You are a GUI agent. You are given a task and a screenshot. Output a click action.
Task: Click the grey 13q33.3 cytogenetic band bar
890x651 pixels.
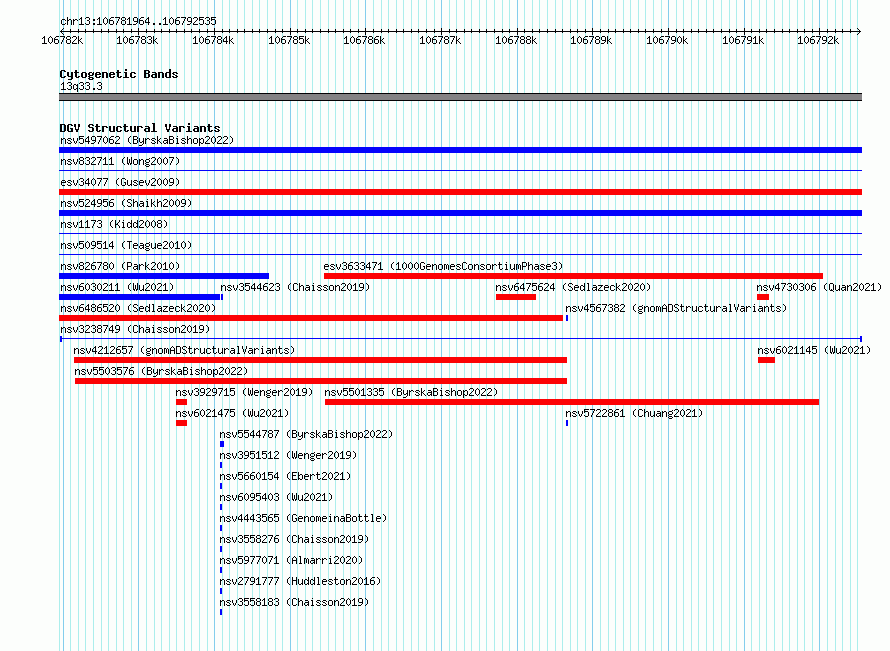(x=460, y=97)
